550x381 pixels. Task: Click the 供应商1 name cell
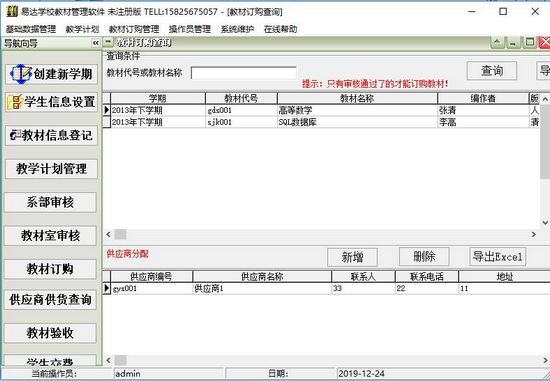click(262, 289)
